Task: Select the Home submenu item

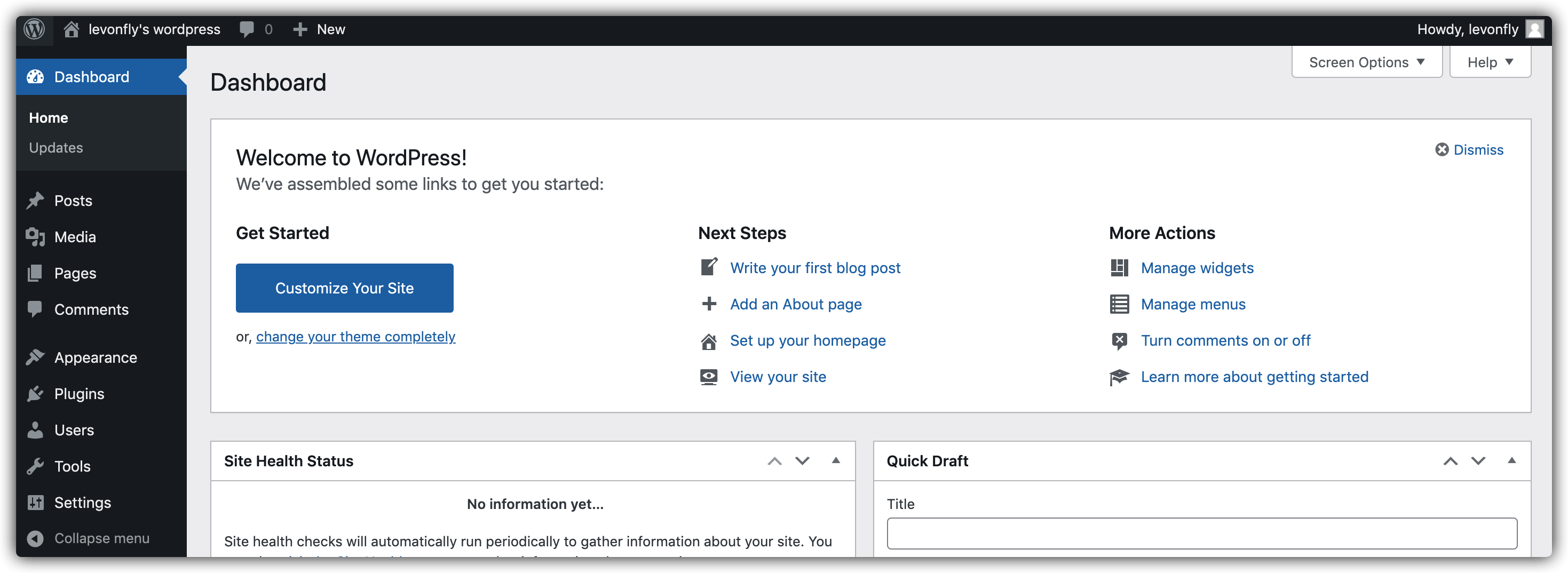Action: tap(49, 118)
